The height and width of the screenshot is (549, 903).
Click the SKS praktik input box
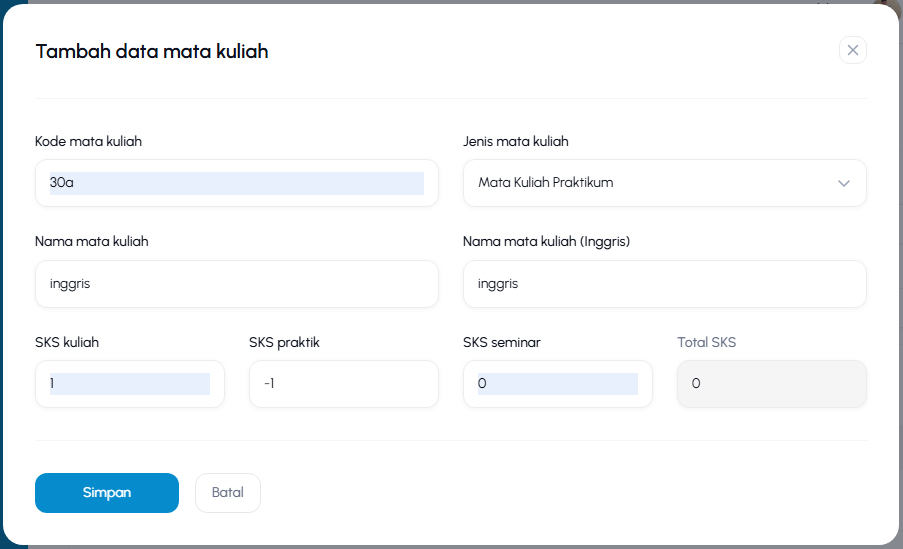point(344,384)
